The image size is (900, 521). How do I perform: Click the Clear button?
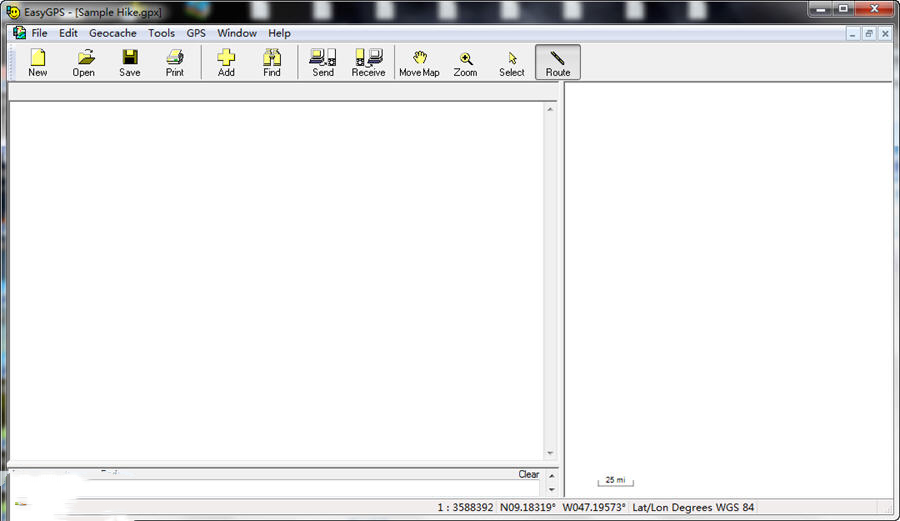coord(529,475)
